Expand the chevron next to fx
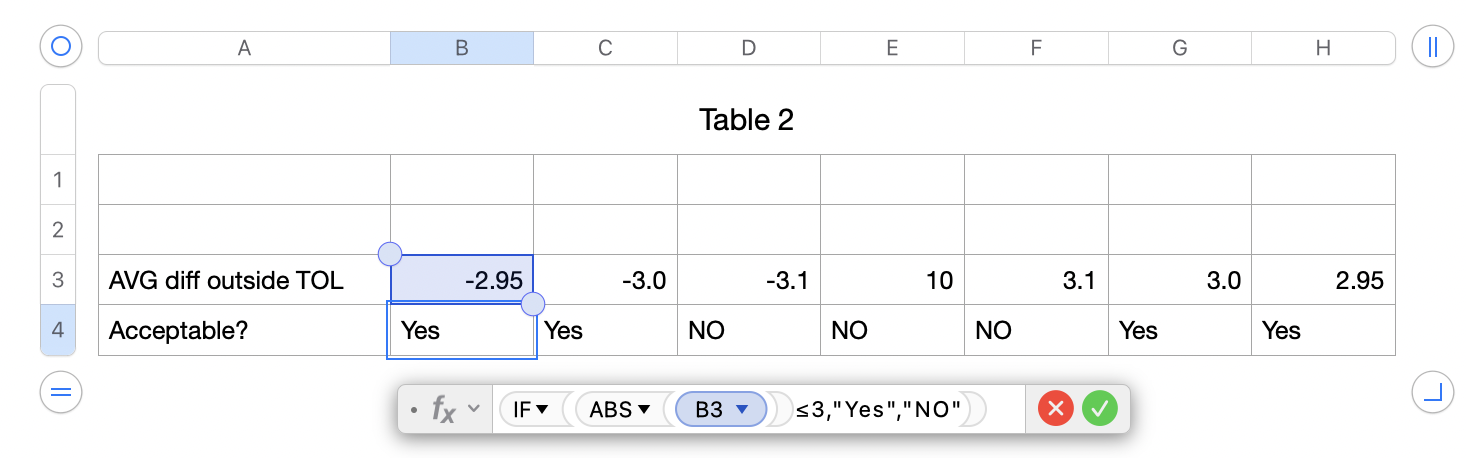The width and height of the screenshot is (1466, 458). pos(474,409)
